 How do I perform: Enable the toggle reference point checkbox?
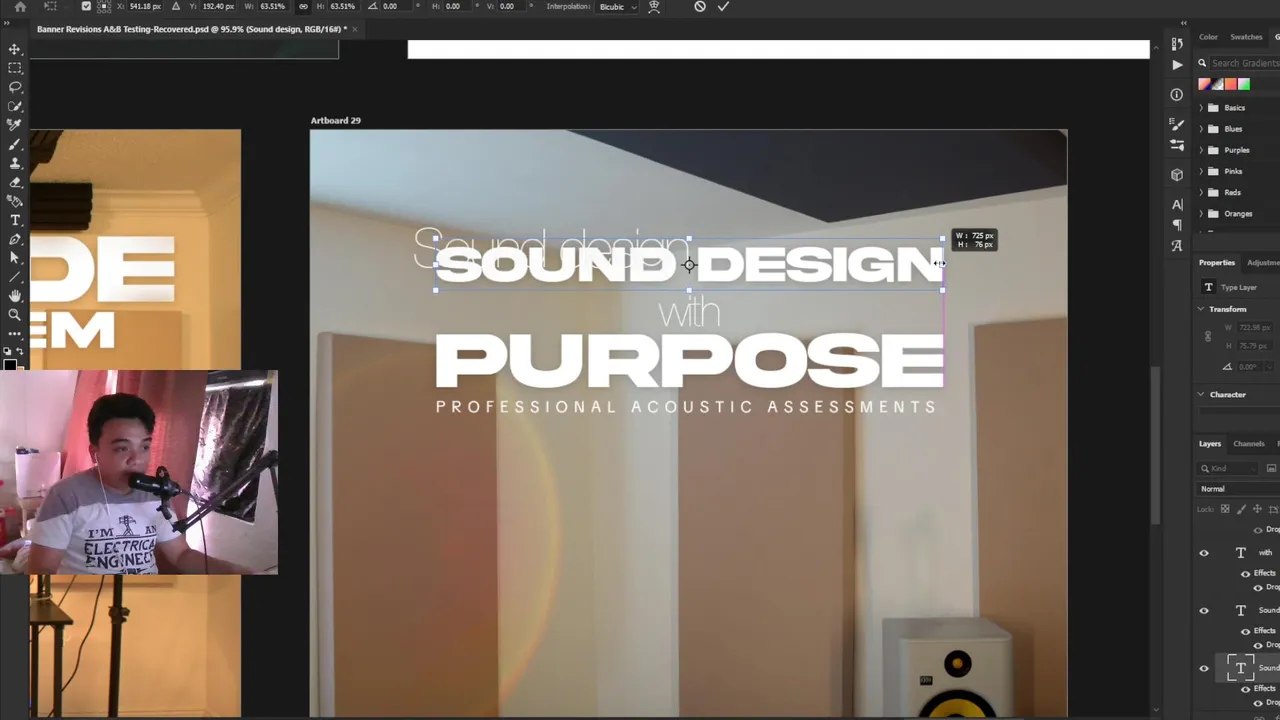86,6
